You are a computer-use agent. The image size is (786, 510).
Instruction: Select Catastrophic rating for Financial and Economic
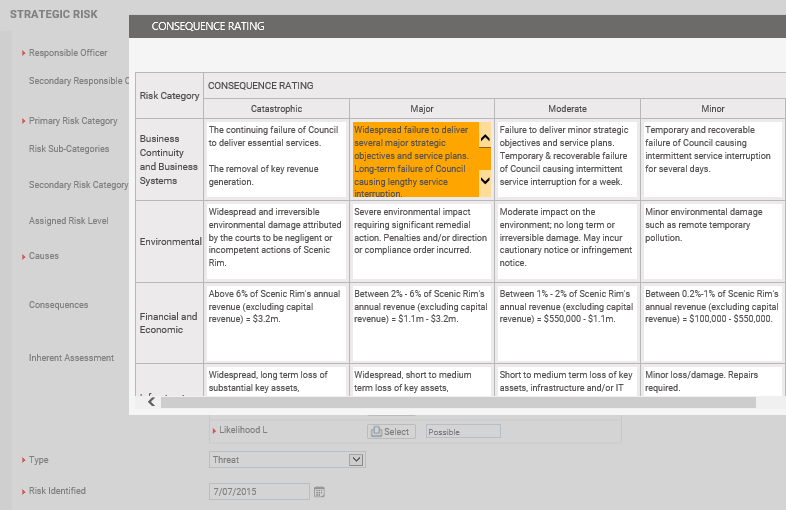click(x=276, y=323)
